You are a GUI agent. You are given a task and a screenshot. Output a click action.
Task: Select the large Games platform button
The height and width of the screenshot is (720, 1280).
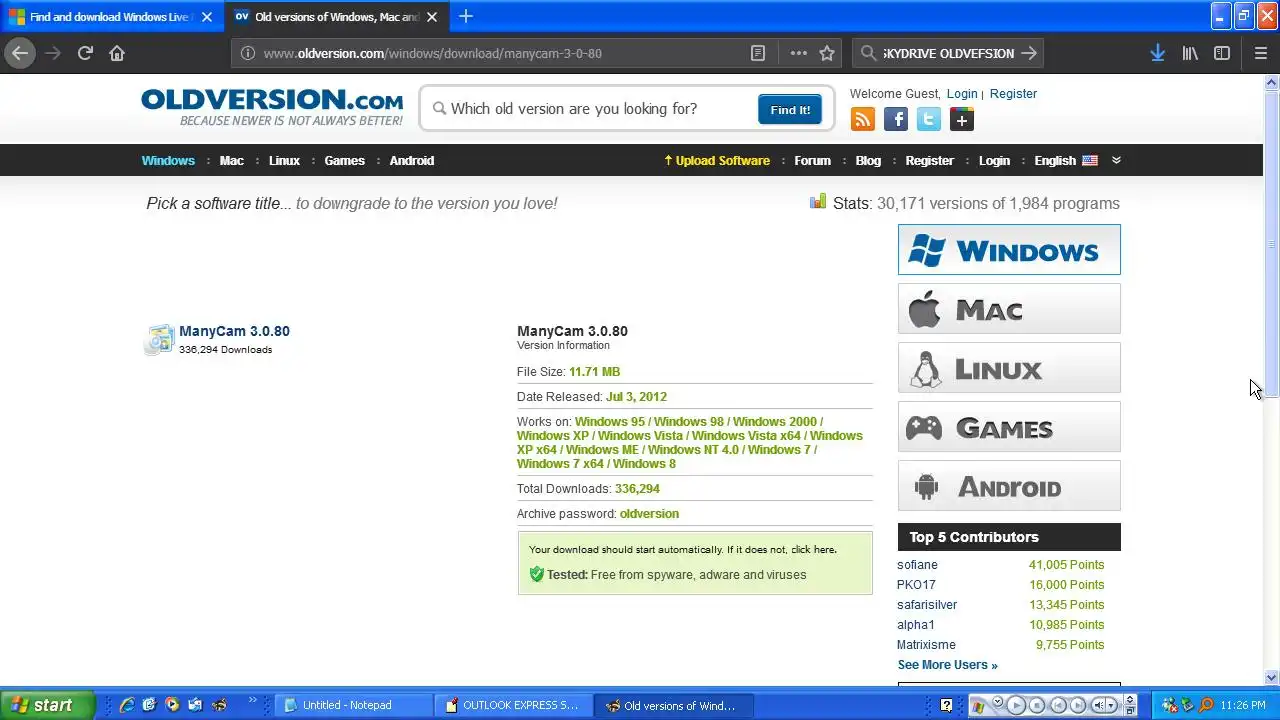[1009, 427]
